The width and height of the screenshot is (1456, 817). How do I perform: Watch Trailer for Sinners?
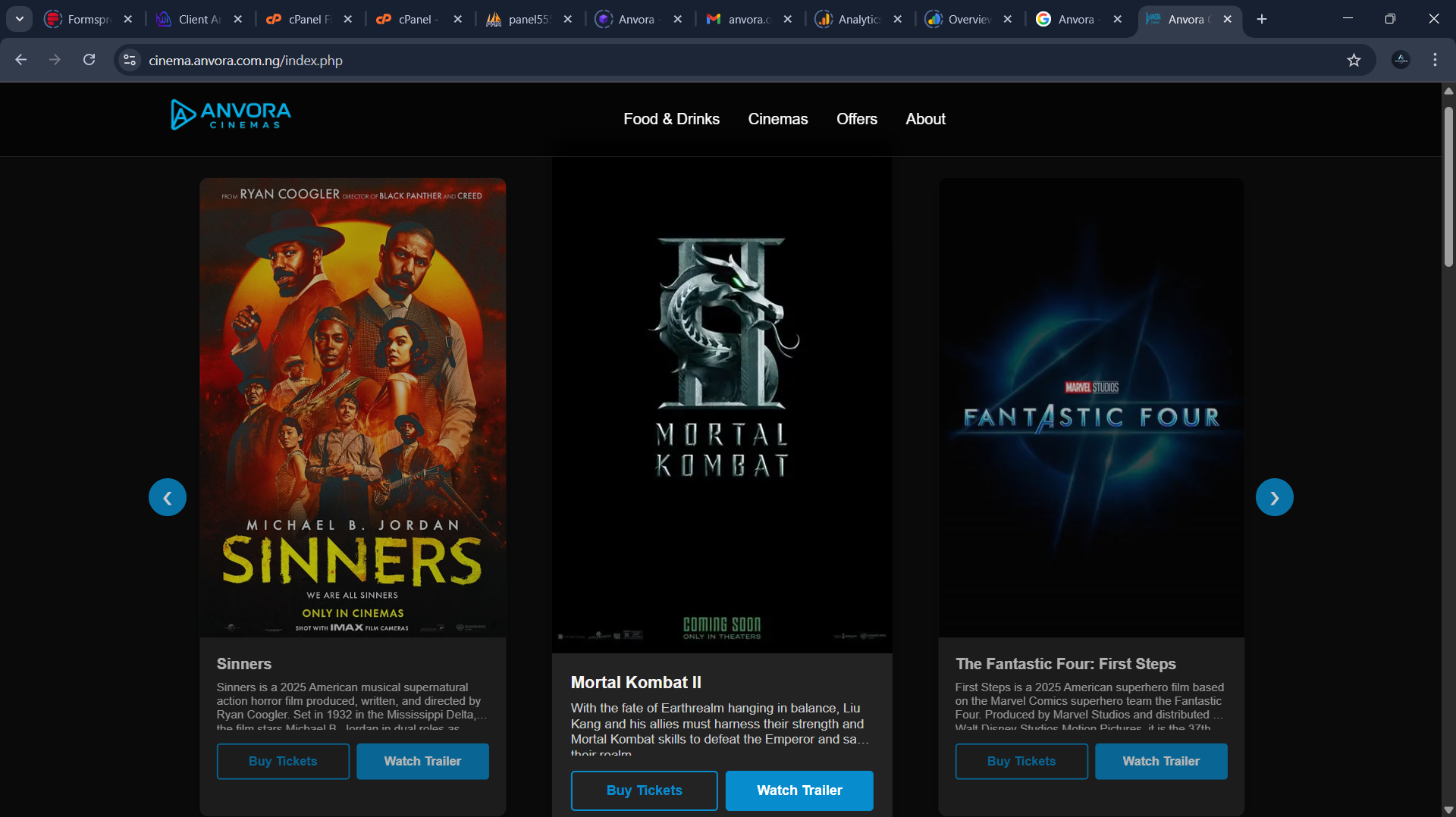tap(422, 761)
